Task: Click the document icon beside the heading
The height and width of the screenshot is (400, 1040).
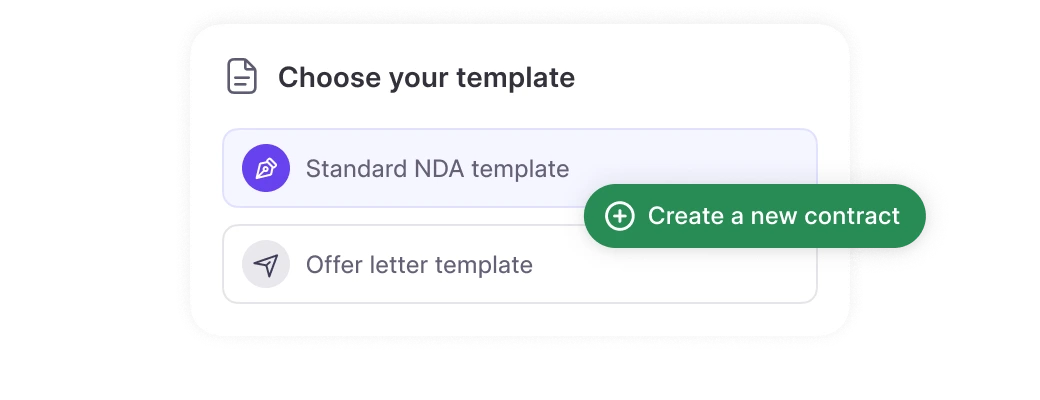Action: tap(242, 77)
